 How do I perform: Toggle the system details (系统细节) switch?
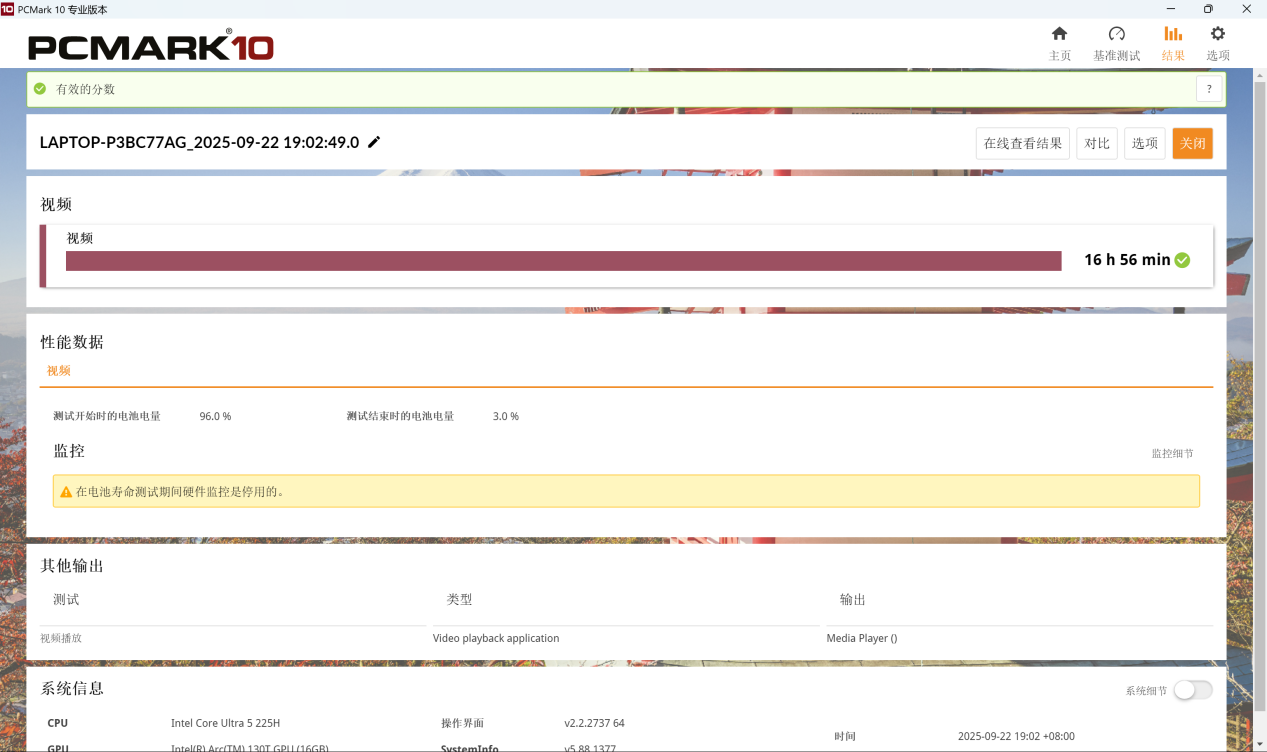coord(1192,690)
